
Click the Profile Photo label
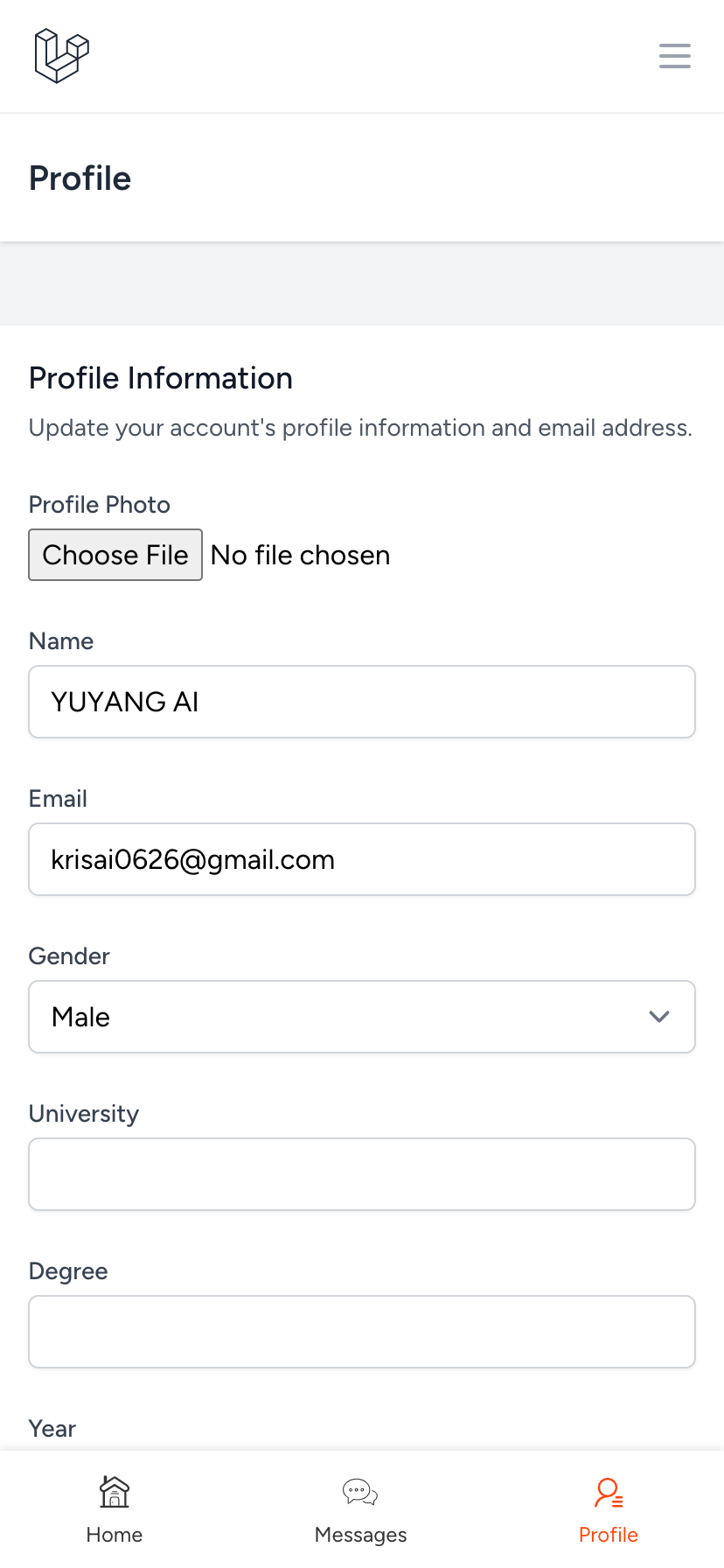click(100, 505)
